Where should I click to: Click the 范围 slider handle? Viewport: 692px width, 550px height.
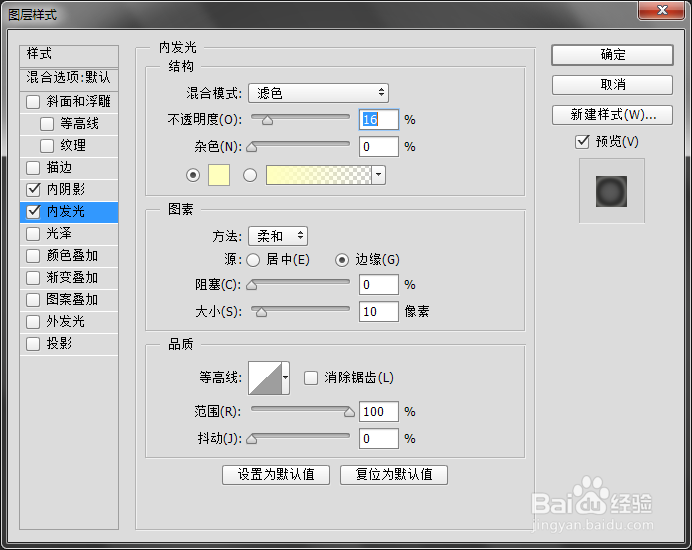click(x=349, y=412)
